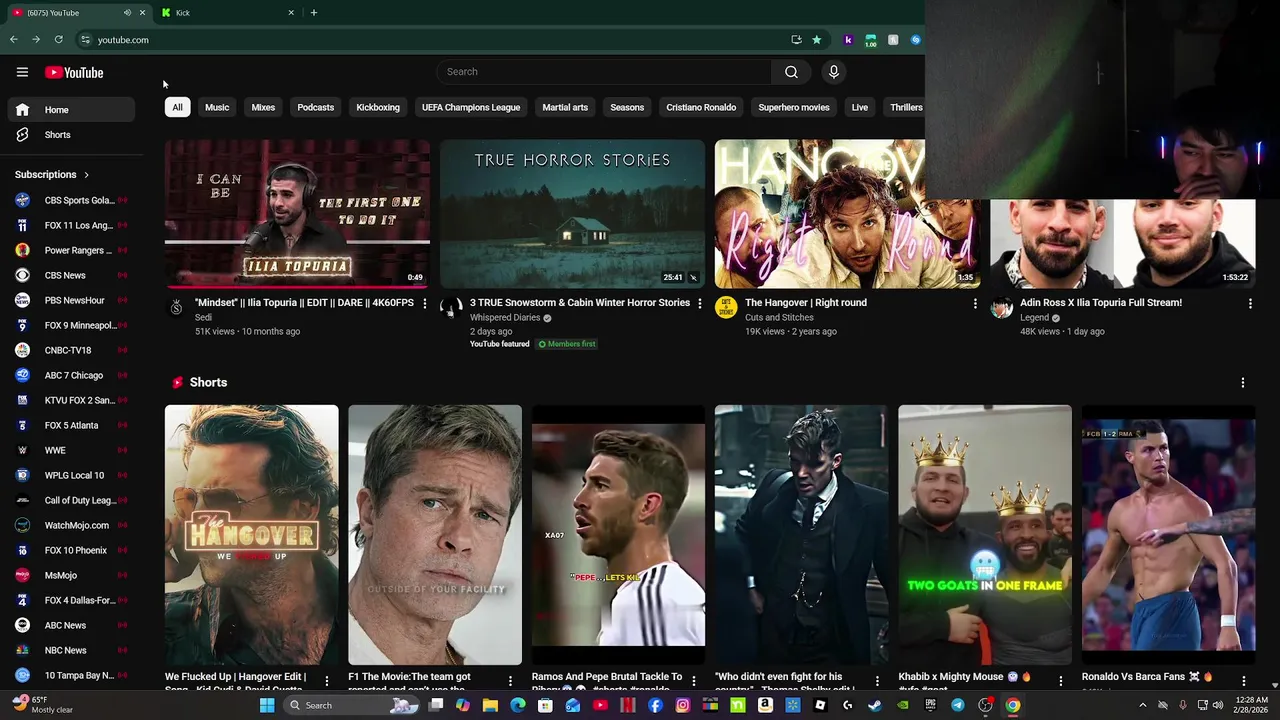Open the Windows Start menu
This screenshot has height=720, width=1280.
point(267,705)
